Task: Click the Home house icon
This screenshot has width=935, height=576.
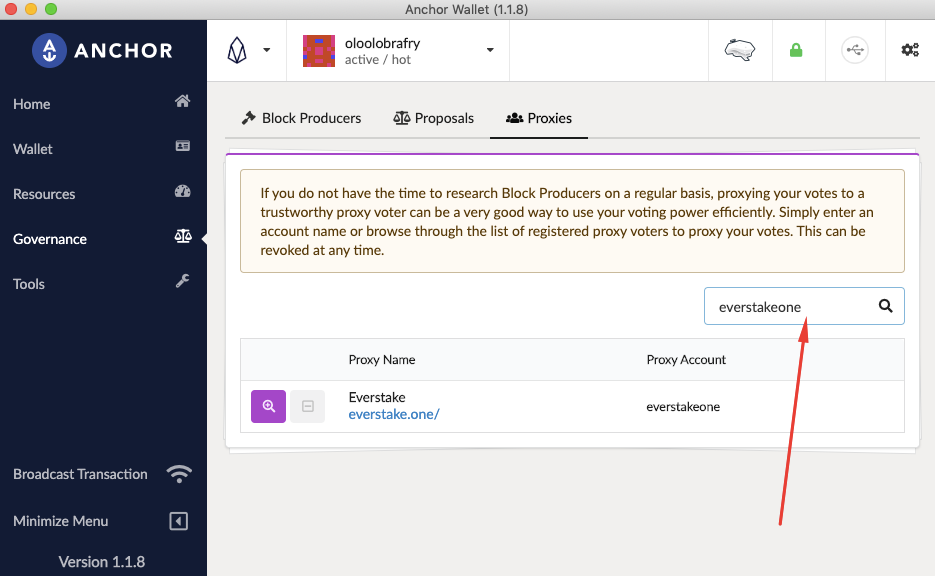Action: pyautogui.click(x=182, y=101)
